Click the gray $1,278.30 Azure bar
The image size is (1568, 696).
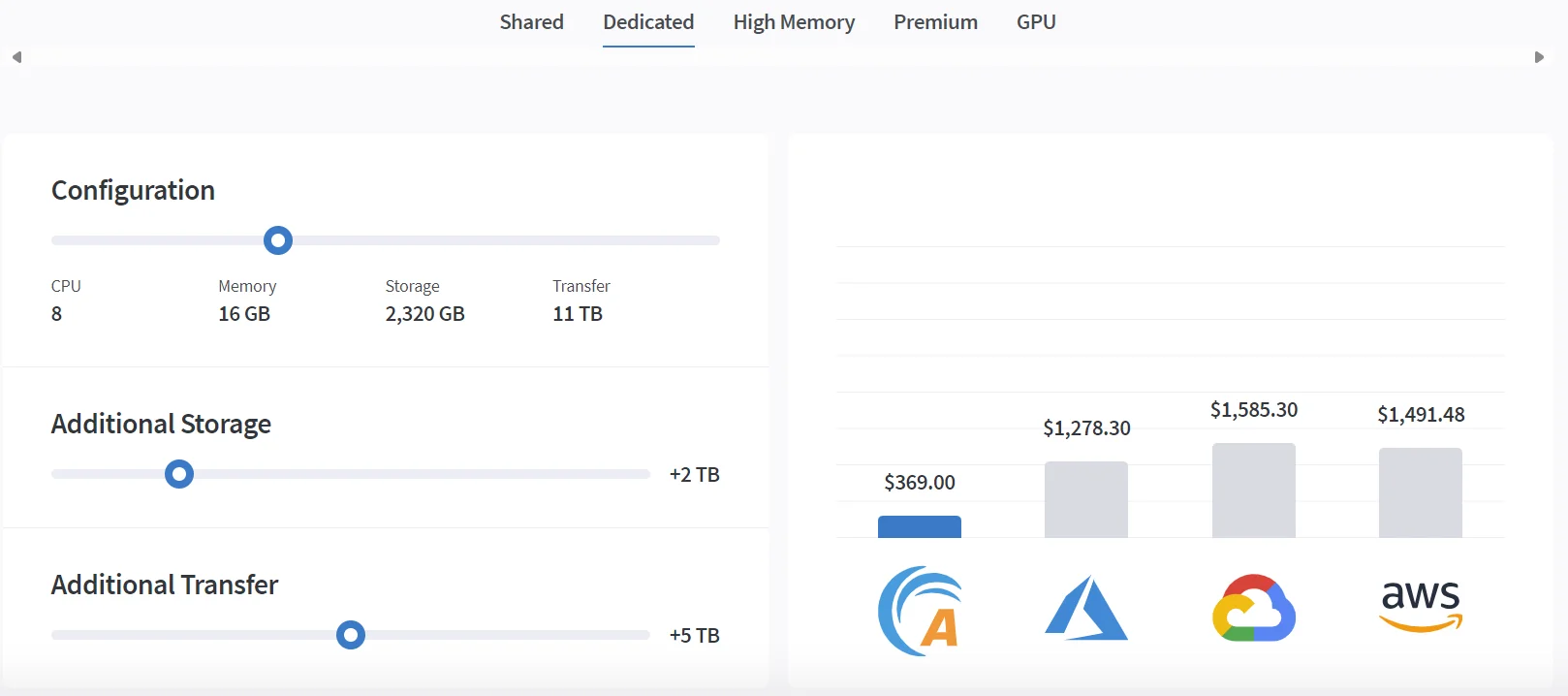[1086, 499]
